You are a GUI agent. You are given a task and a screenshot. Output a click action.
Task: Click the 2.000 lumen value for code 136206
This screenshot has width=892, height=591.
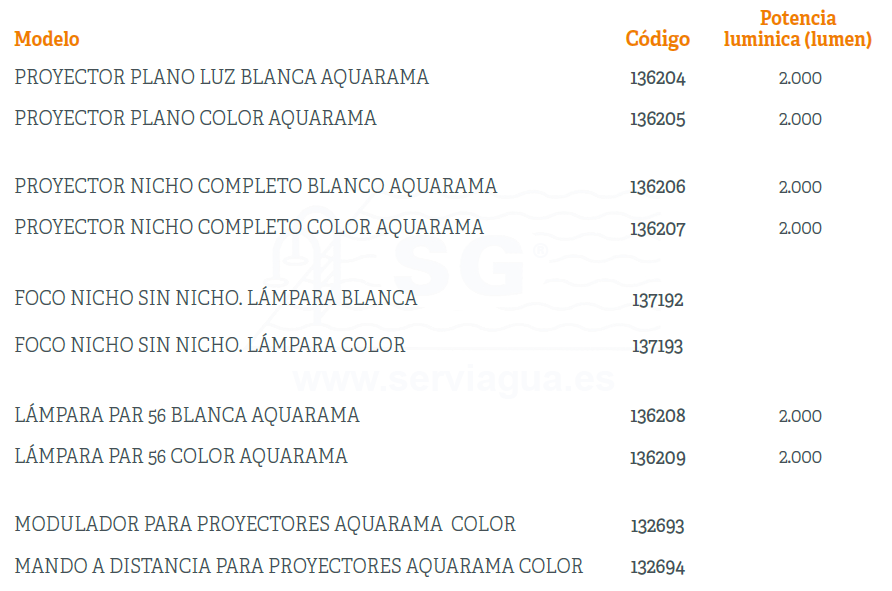tap(800, 187)
